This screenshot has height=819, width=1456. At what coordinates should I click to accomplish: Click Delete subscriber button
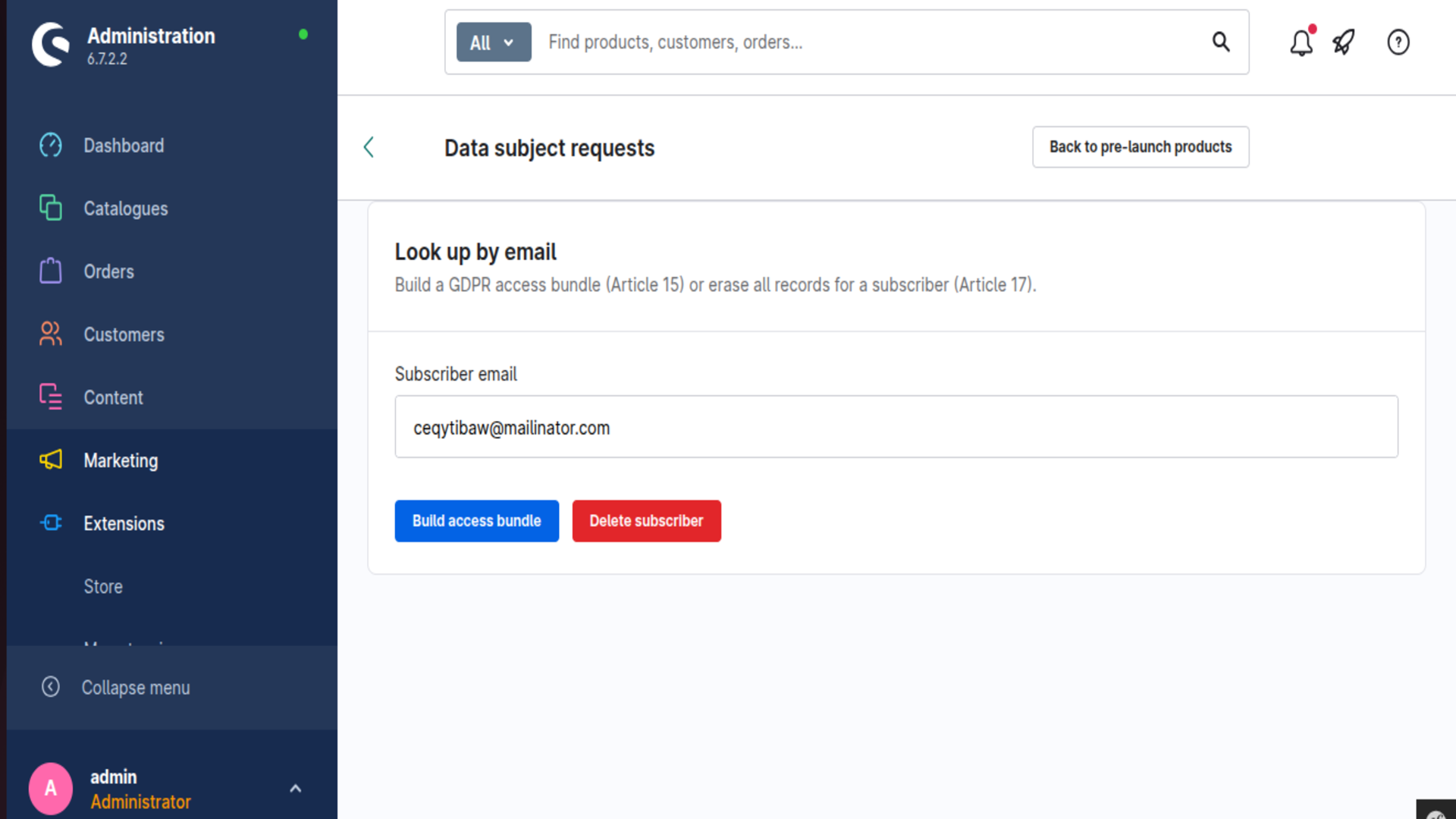[646, 520]
